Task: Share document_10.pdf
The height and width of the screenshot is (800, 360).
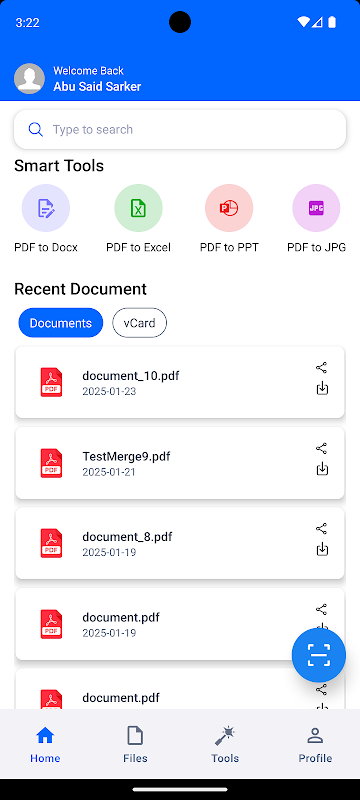Action: (321, 367)
